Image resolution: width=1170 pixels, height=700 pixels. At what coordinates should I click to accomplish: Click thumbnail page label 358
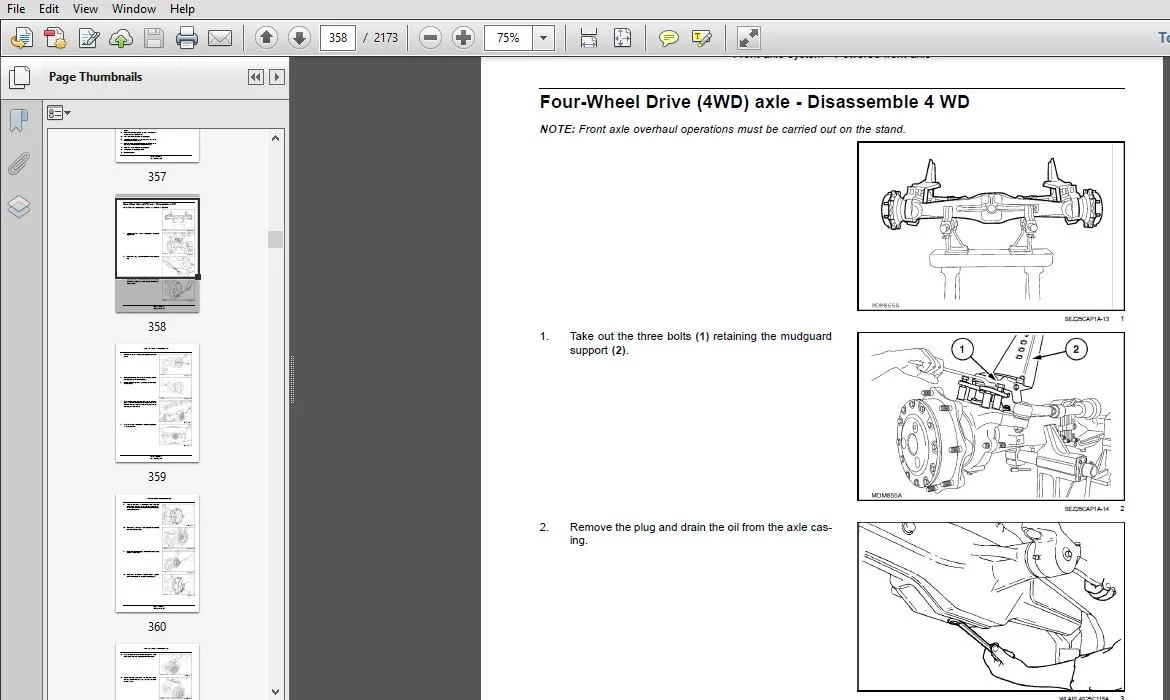coord(157,327)
